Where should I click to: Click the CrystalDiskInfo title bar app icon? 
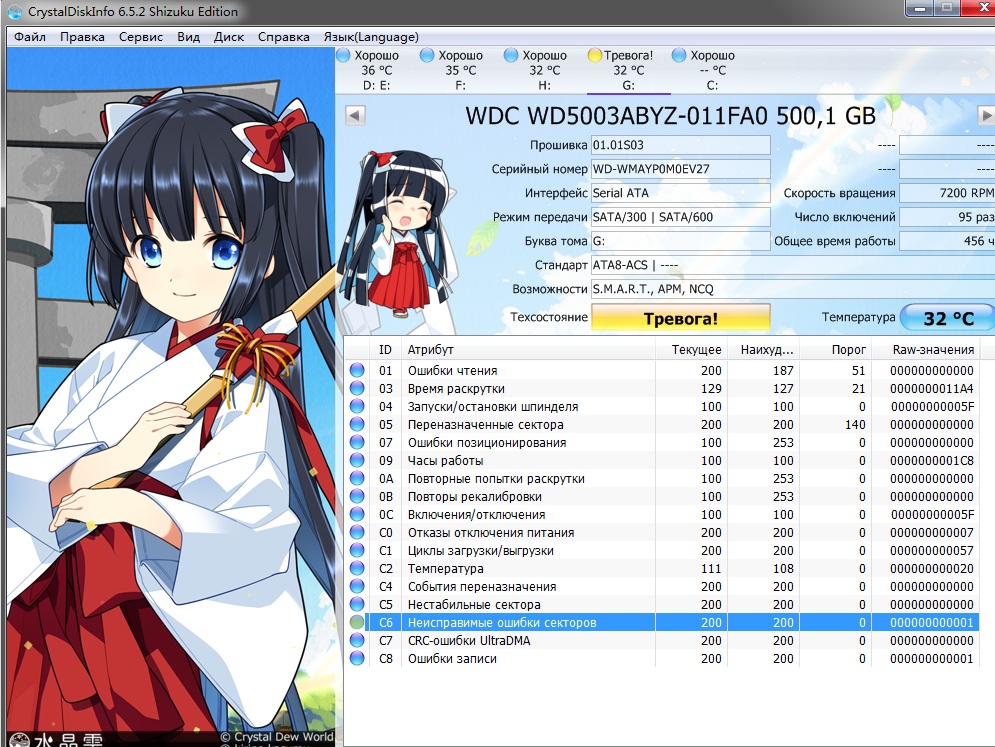[14, 11]
